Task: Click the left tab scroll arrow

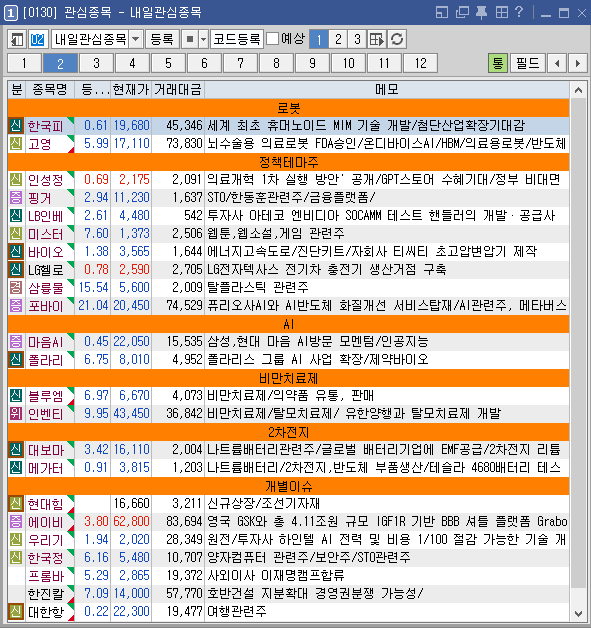Action: click(557, 63)
